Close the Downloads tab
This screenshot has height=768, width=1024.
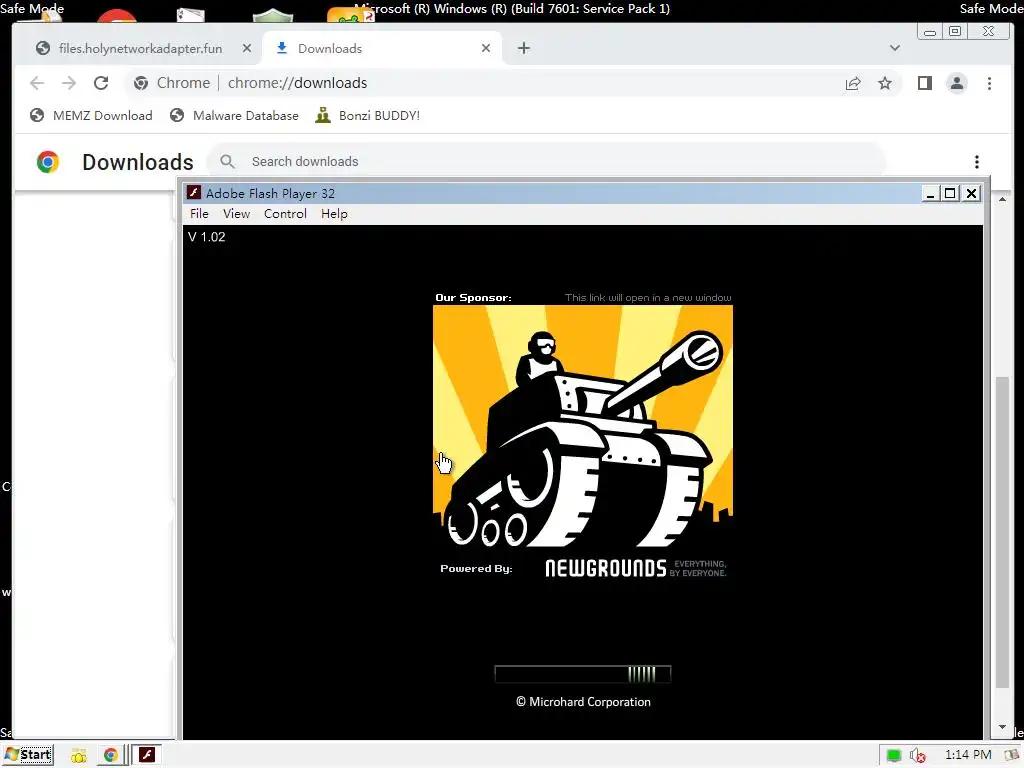tap(486, 48)
